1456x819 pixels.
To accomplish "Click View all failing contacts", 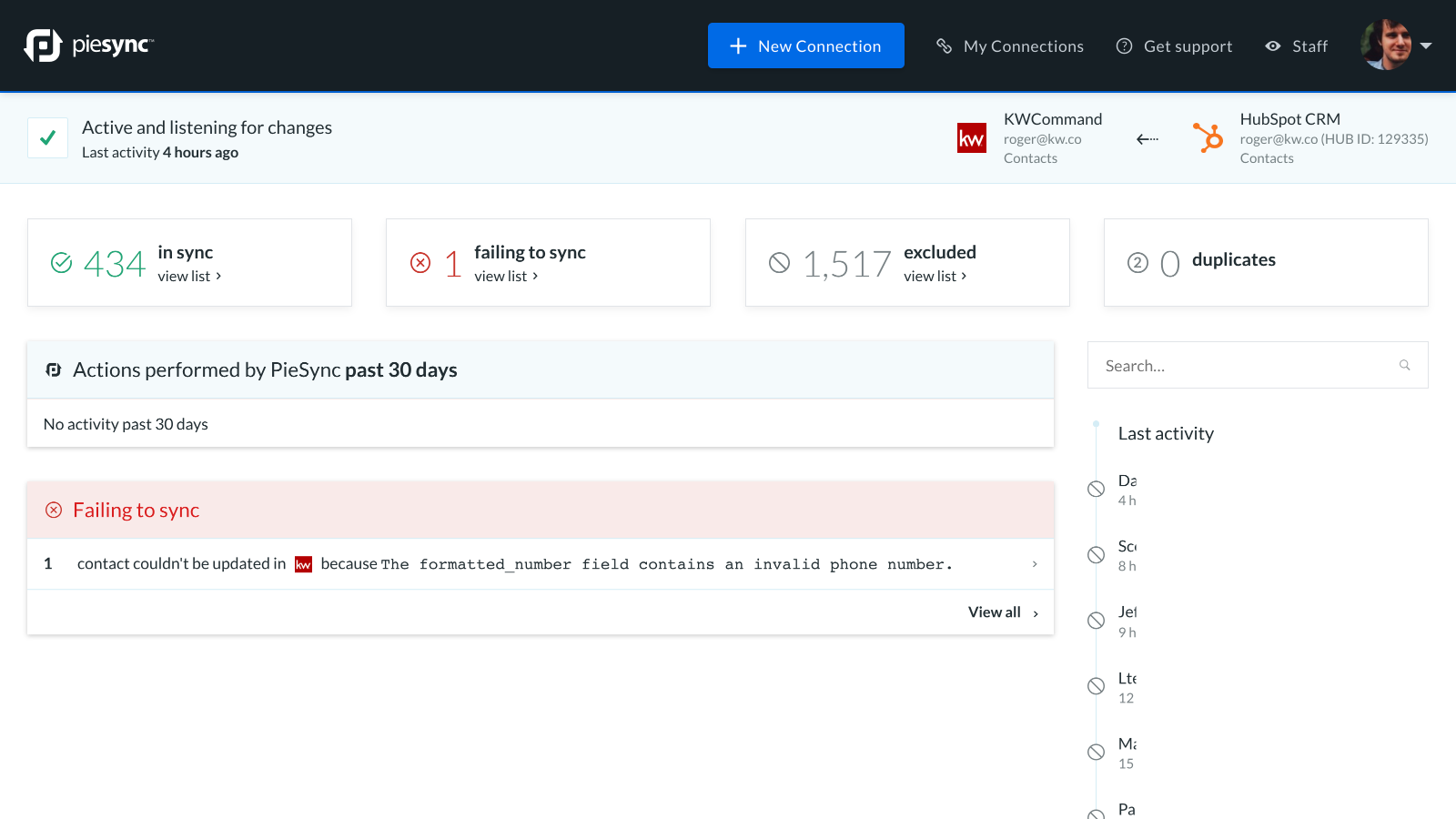I will [1003, 612].
